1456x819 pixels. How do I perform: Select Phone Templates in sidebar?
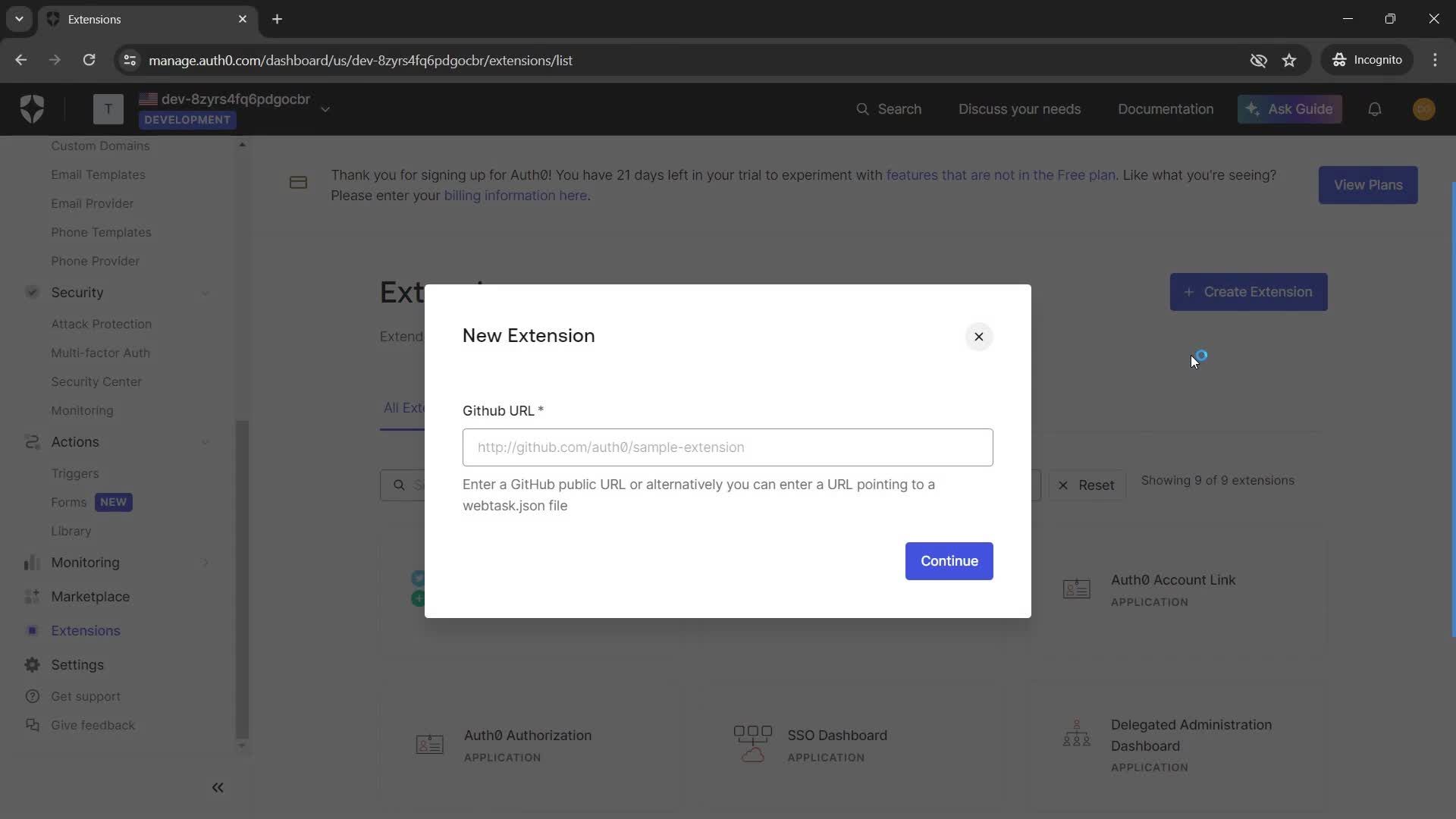point(101,232)
